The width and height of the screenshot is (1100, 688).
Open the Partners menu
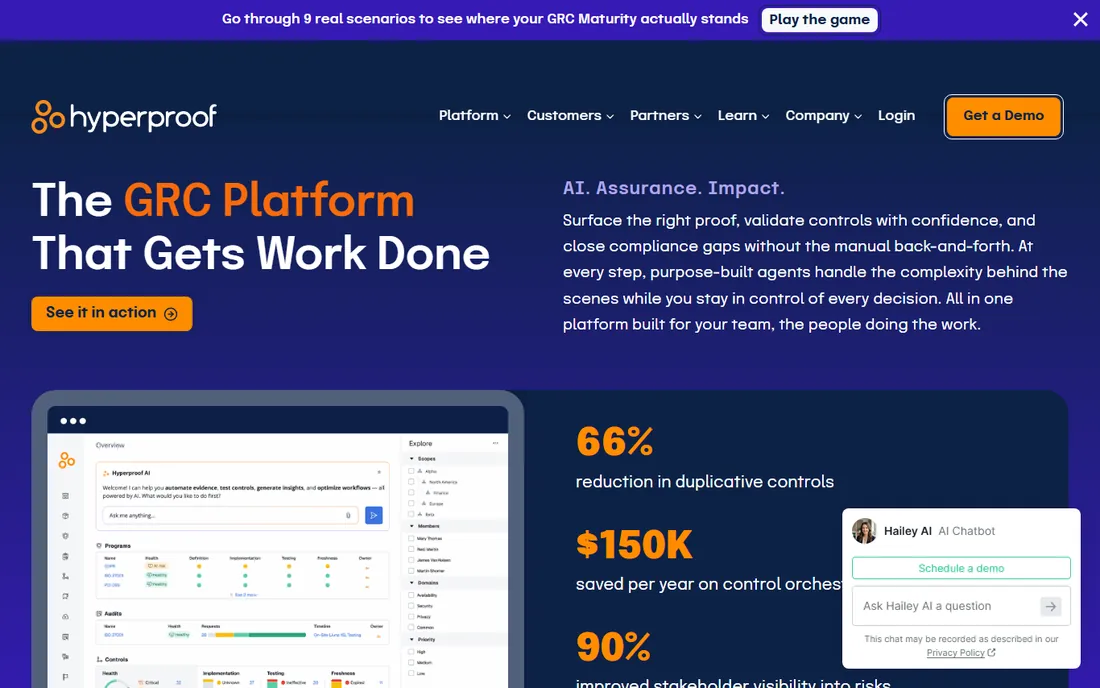(x=665, y=116)
